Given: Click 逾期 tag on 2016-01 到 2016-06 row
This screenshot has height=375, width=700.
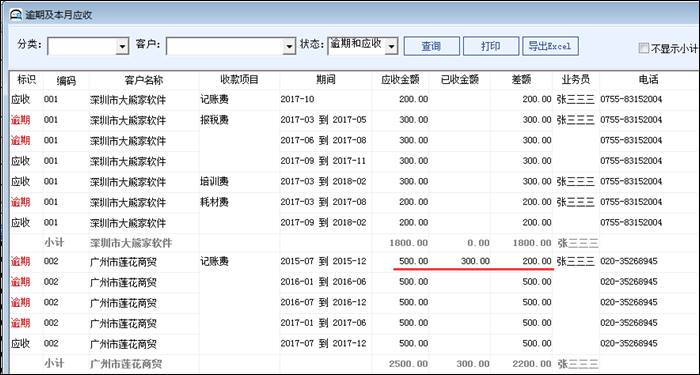Looking at the screenshot, I should pyautogui.click(x=21, y=282).
